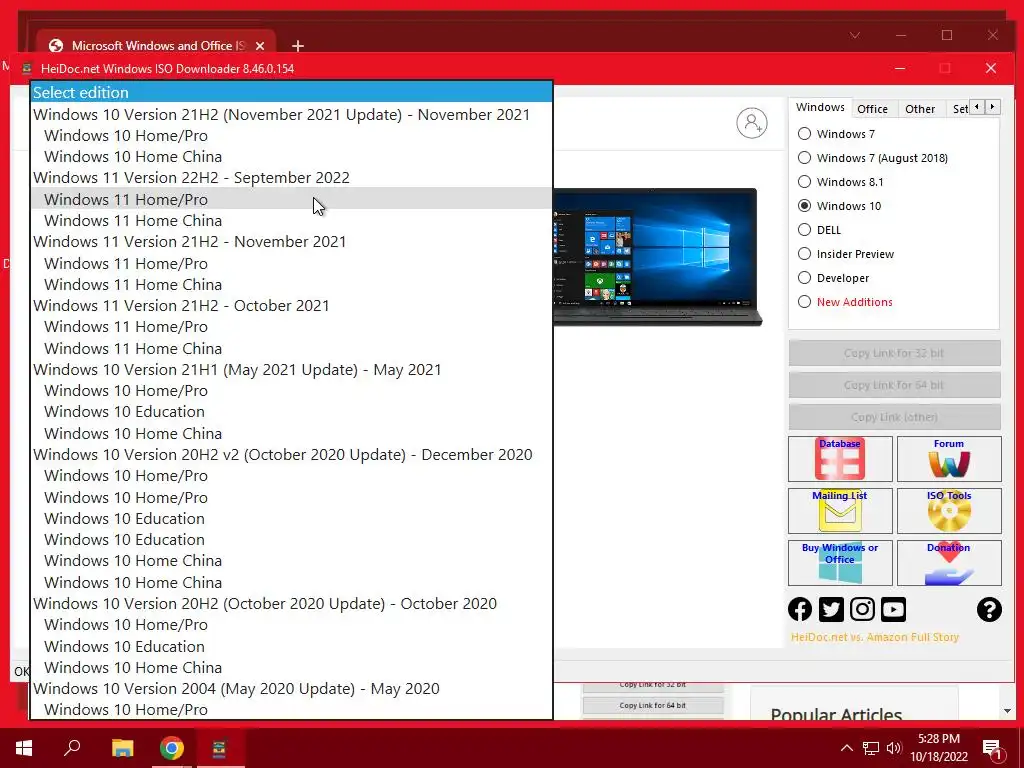Click the taskbar clock showing 5:28 PM
This screenshot has height=768, width=1024.
(939, 748)
